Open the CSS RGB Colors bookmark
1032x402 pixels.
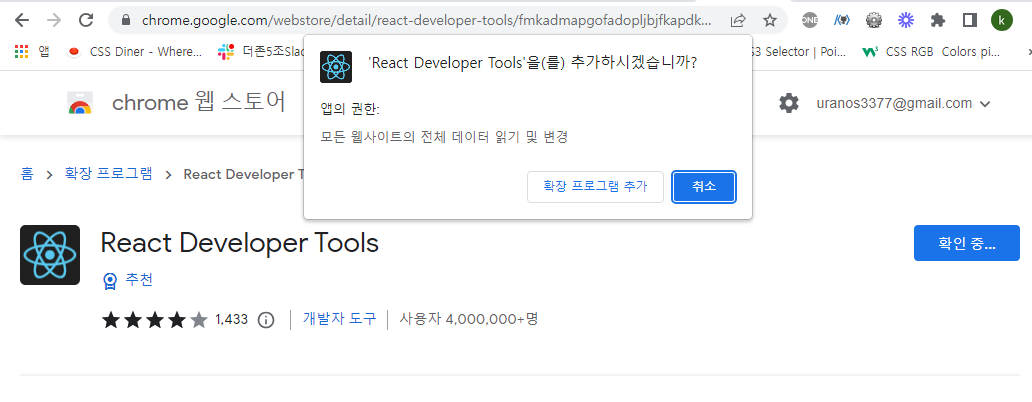(931, 51)
